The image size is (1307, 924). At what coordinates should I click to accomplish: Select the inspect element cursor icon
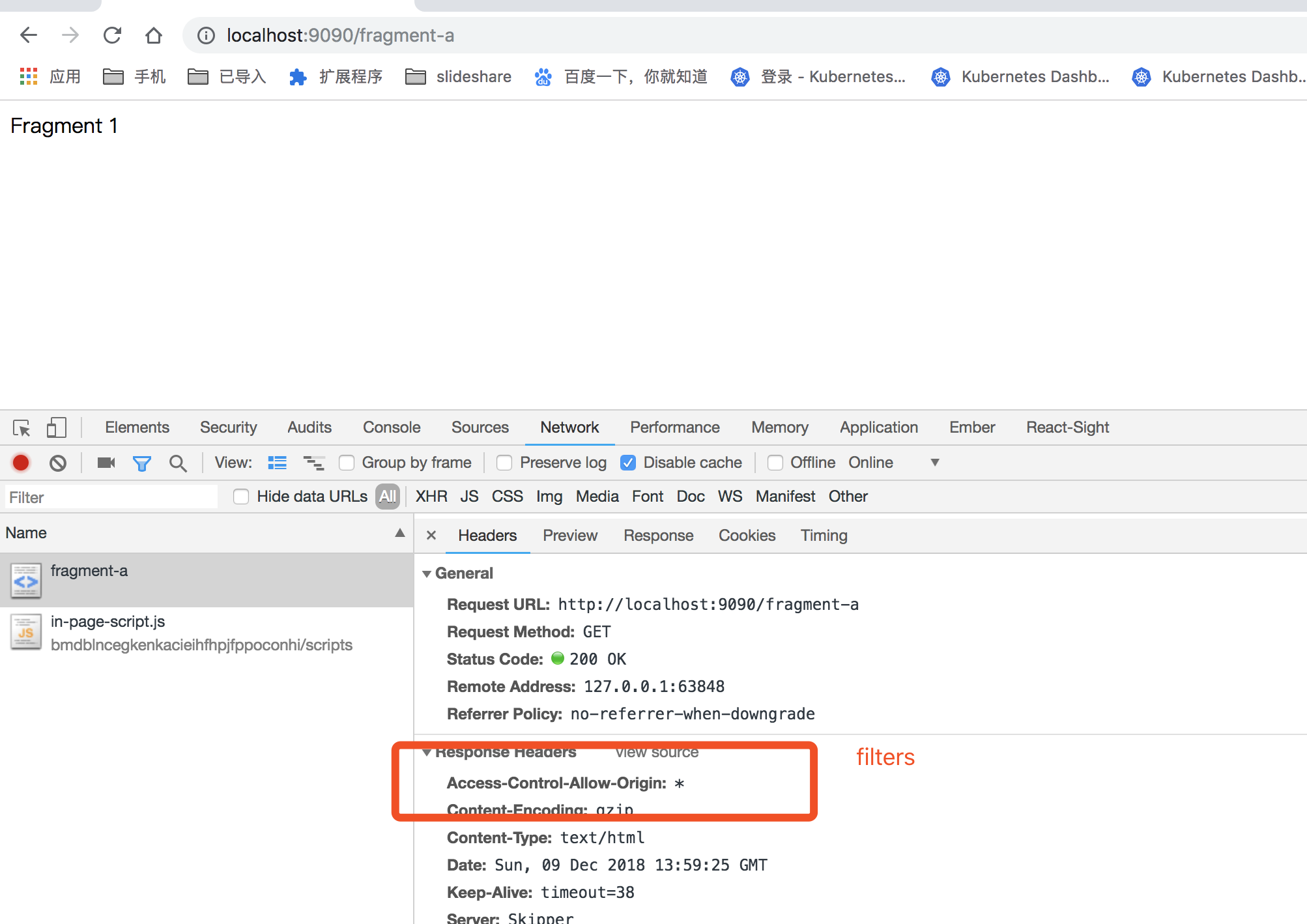22,427
